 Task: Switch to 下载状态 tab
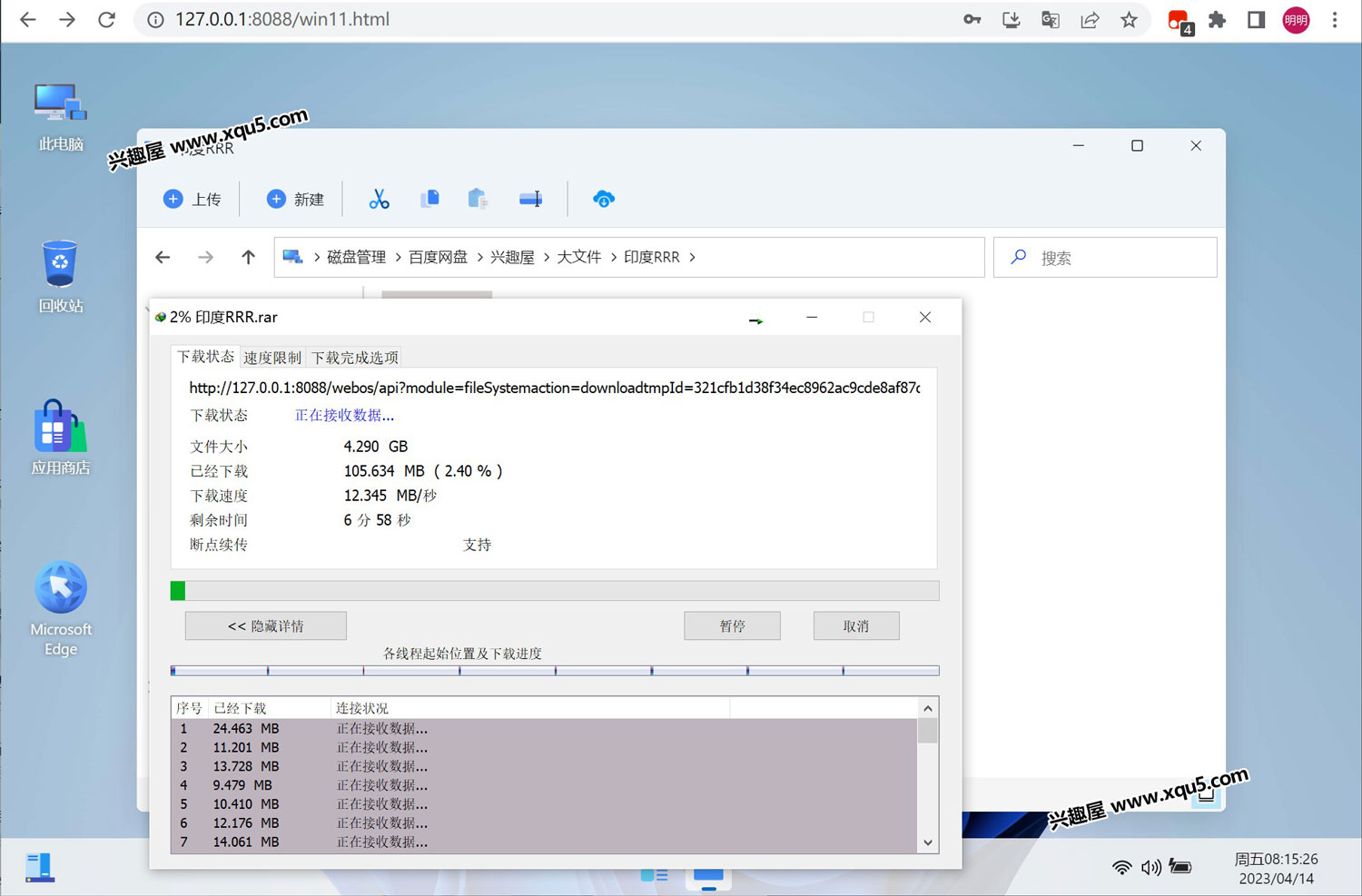205,356
